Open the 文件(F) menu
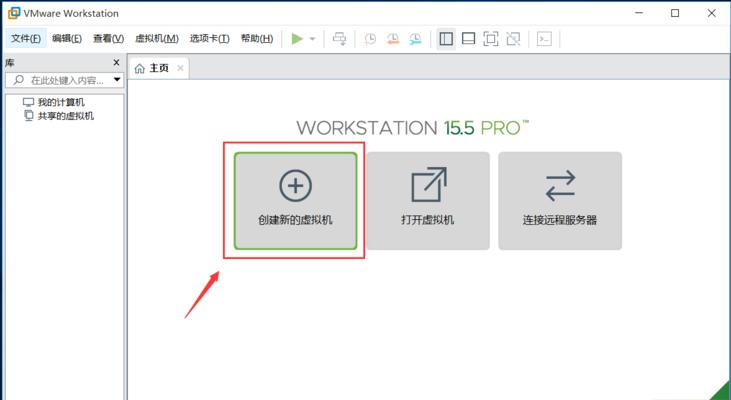This screenshot has height=400, width=731. 26,39
